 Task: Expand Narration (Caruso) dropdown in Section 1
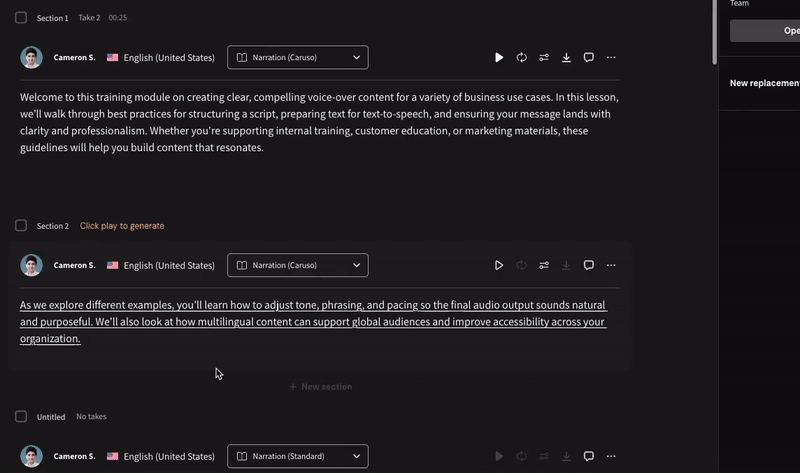click(297, 58)
